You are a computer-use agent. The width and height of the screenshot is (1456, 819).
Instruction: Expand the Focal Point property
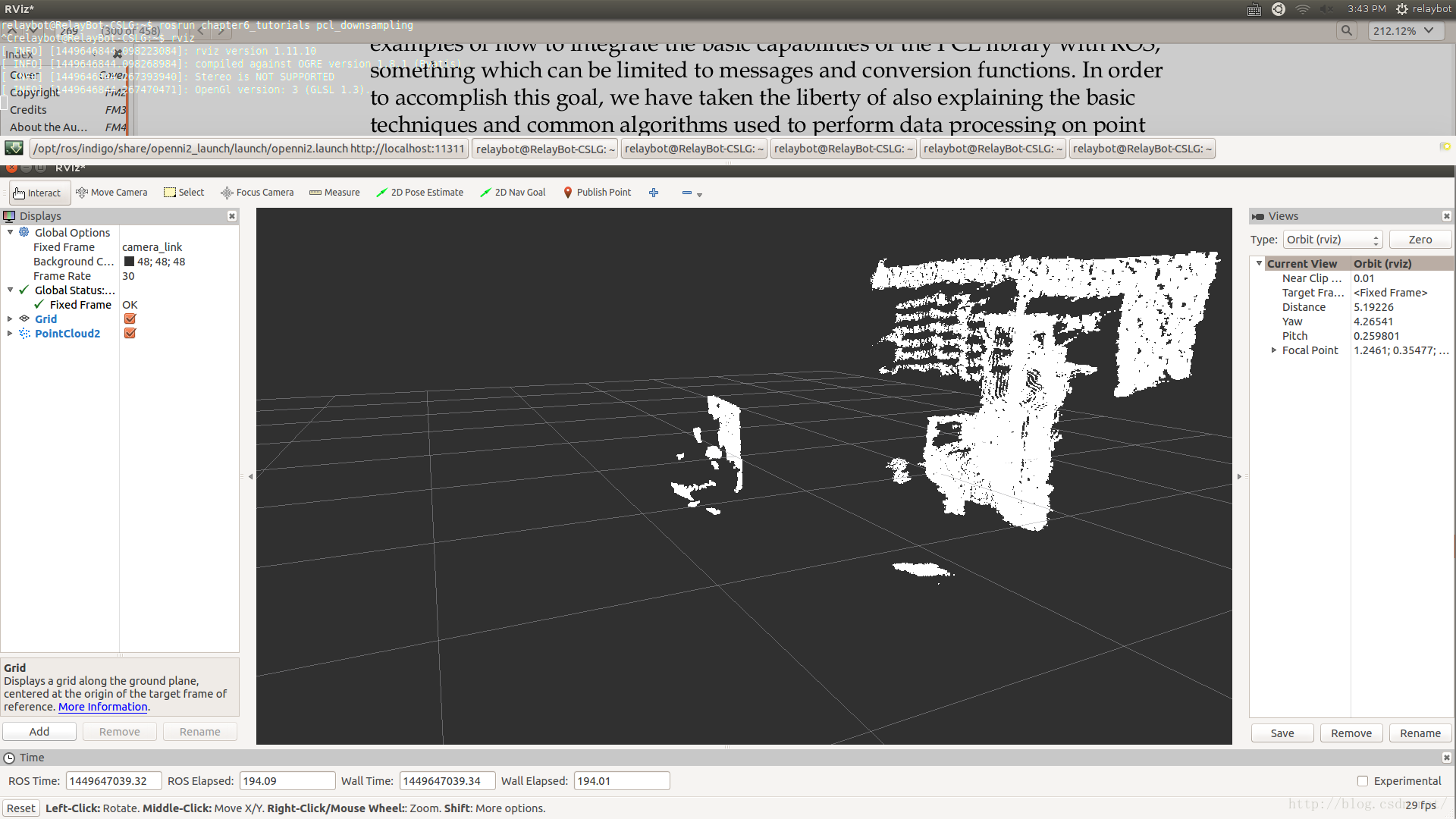1274,350
